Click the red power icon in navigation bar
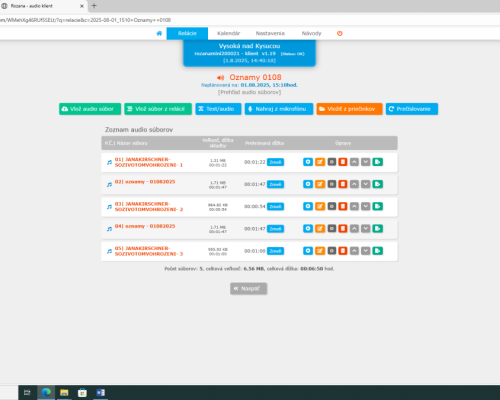Screen dimensions: 500x400 340,33
